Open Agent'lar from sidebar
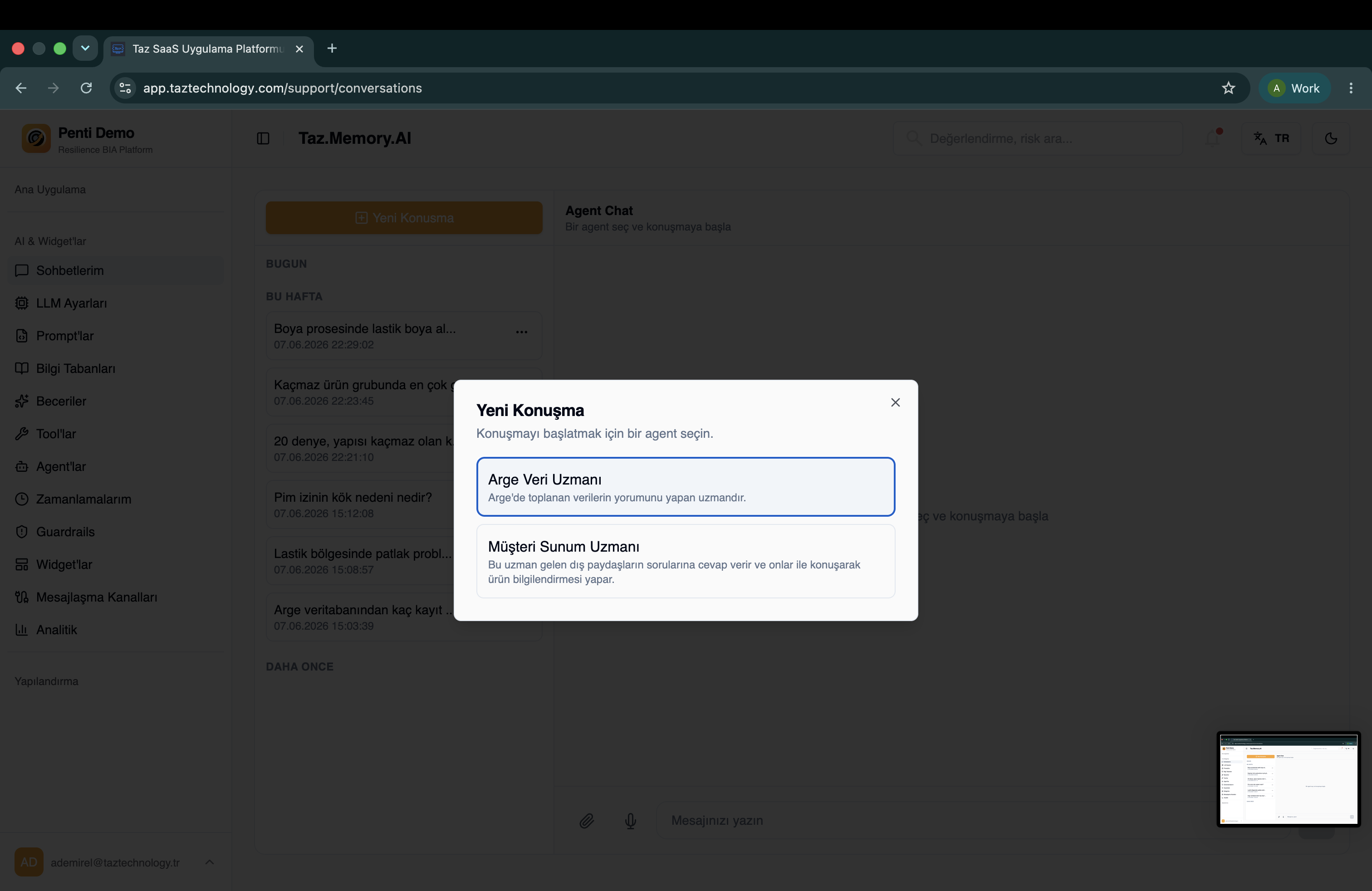The image size is (1372, 891). click(x=115, y=466)
